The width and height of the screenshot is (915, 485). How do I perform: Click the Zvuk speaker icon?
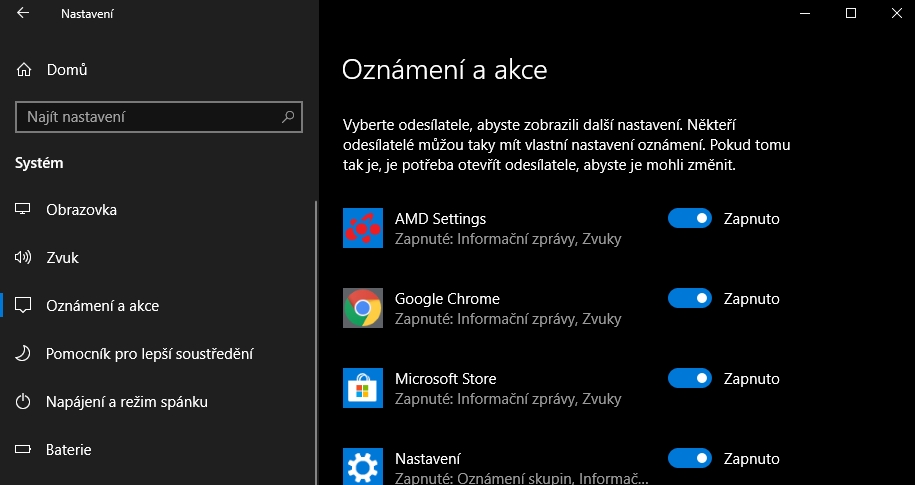click(24, 258)
